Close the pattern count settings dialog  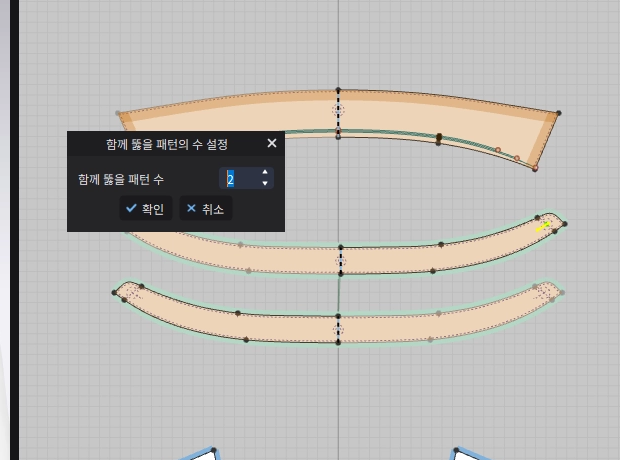point(271,143)
